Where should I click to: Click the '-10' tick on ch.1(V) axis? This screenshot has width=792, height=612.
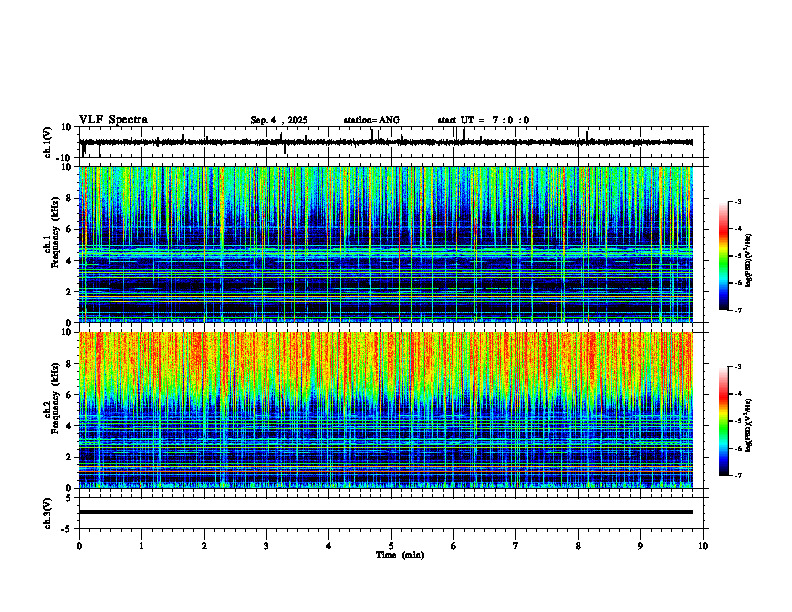[65, 158]
